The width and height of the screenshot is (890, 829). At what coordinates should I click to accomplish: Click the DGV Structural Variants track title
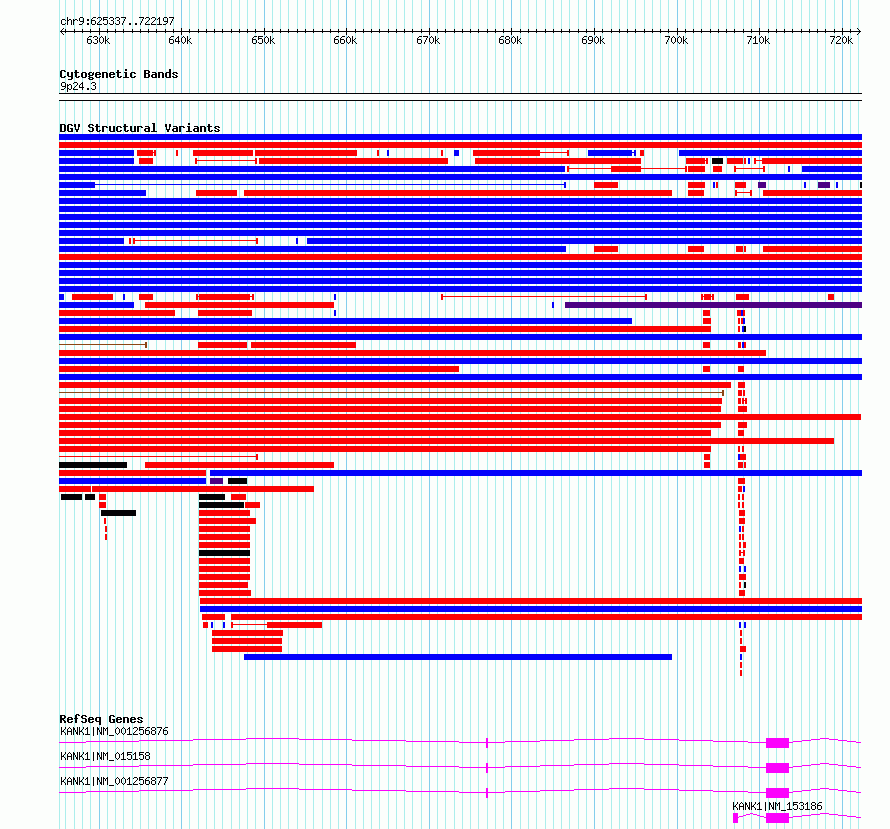pos(140,128)
